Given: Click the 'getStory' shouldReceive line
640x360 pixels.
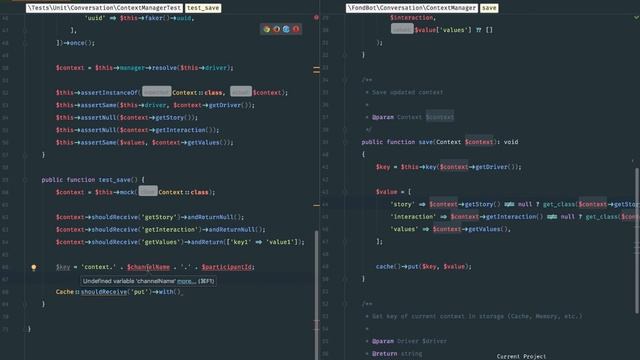Looking at the screenshot, I should 150,217.
